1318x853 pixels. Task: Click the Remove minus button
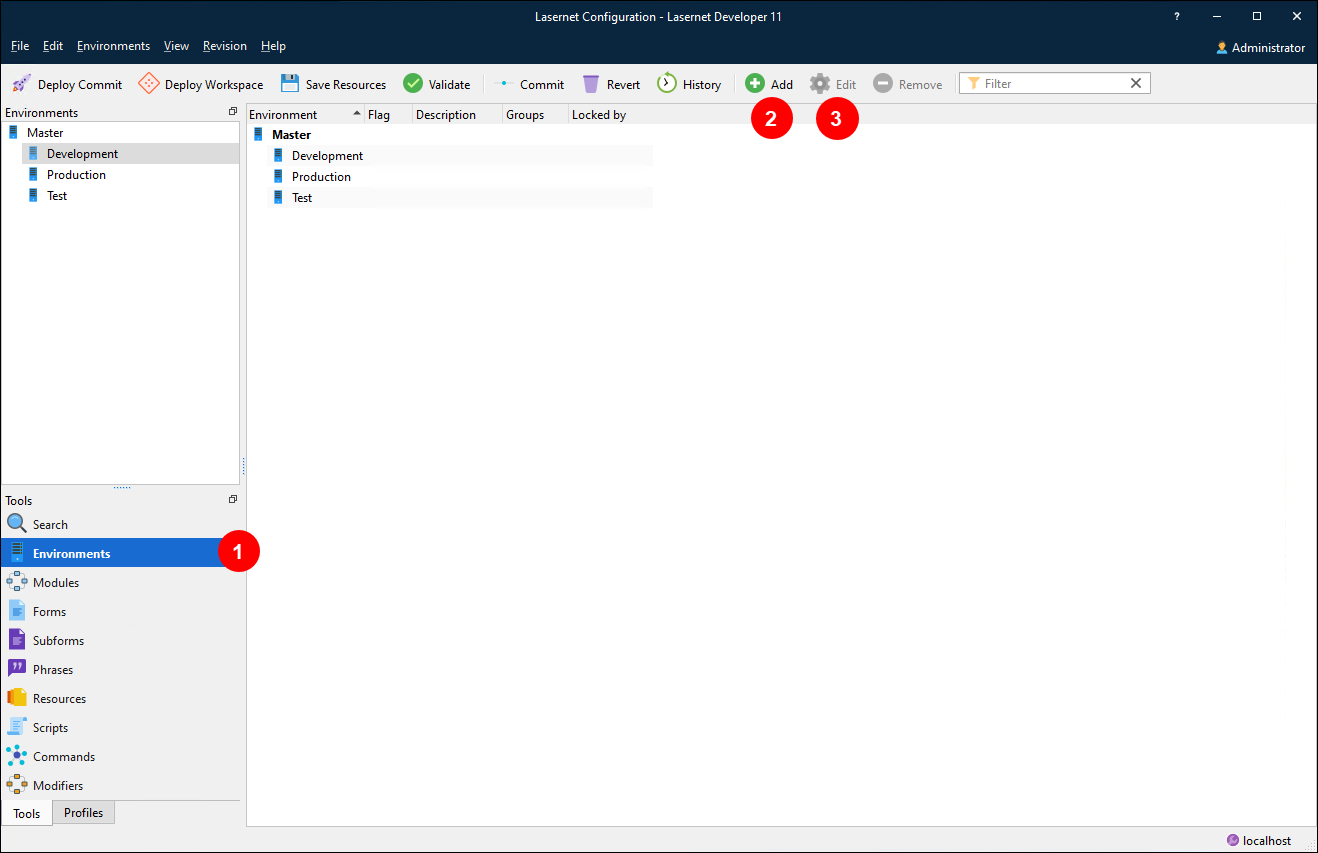coord(907,84)
